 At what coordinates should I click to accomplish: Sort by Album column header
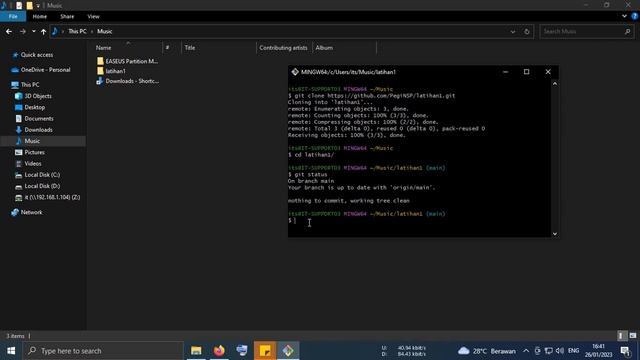324,48
